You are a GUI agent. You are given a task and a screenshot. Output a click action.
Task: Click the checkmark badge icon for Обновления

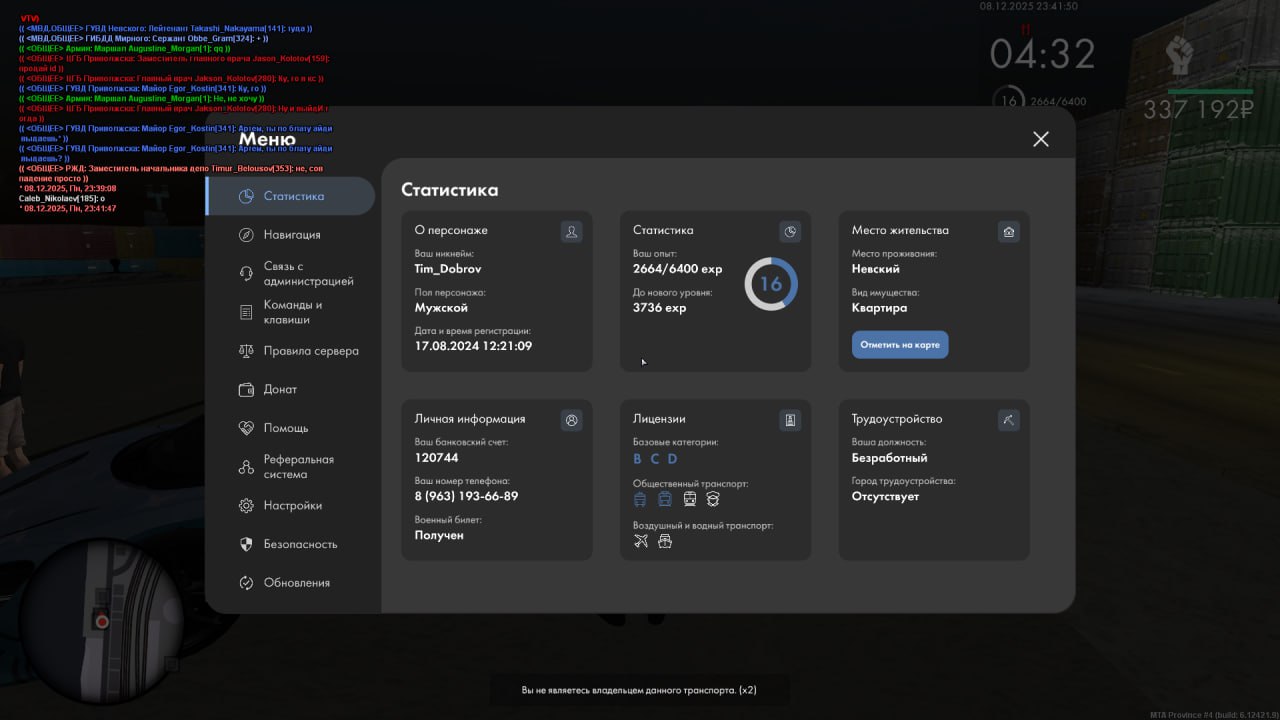[x=246, y=583]
